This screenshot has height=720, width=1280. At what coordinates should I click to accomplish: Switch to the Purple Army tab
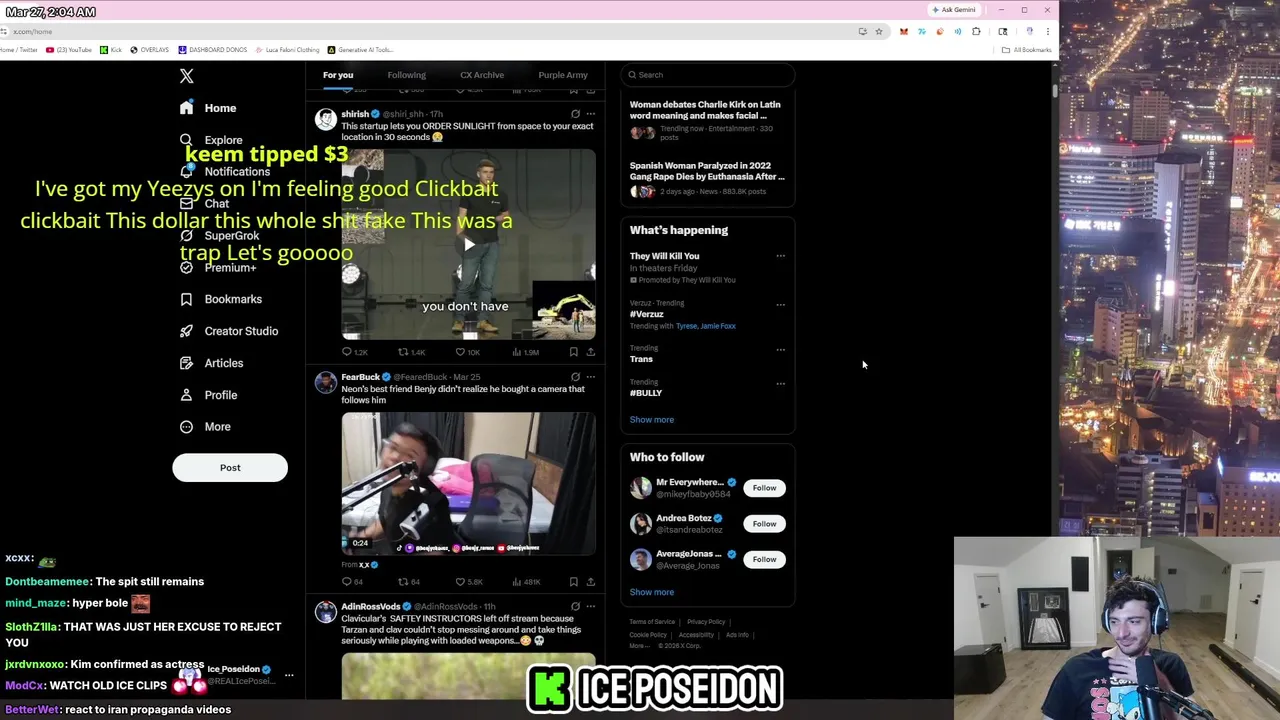(x=563, y=75)
